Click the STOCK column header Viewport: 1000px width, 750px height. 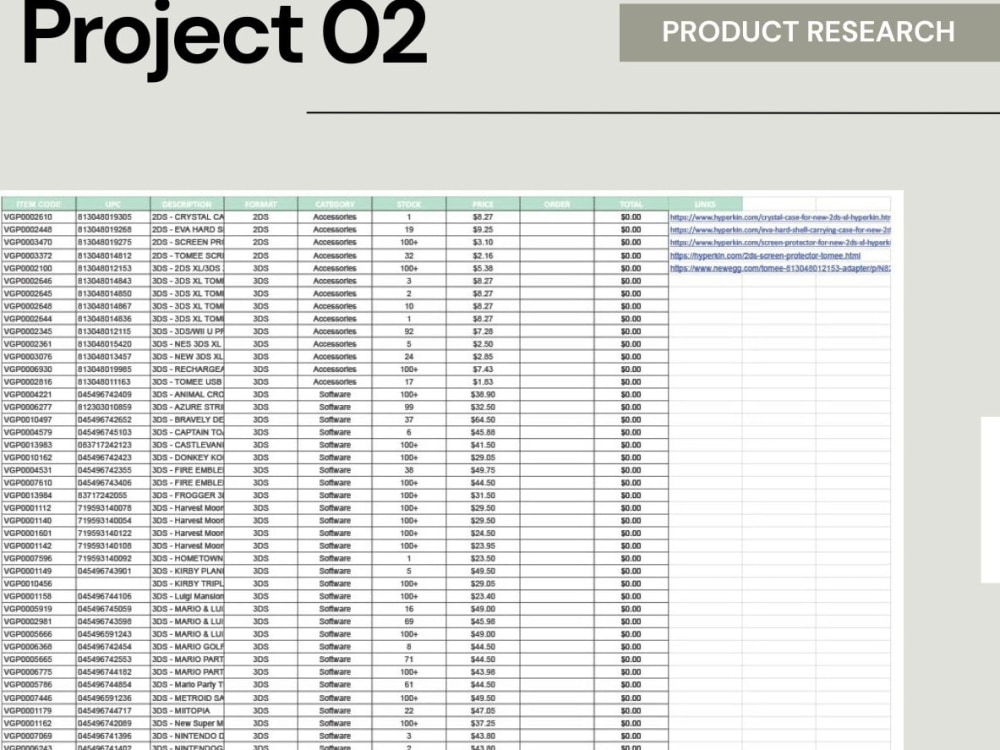tap(409, 204)
